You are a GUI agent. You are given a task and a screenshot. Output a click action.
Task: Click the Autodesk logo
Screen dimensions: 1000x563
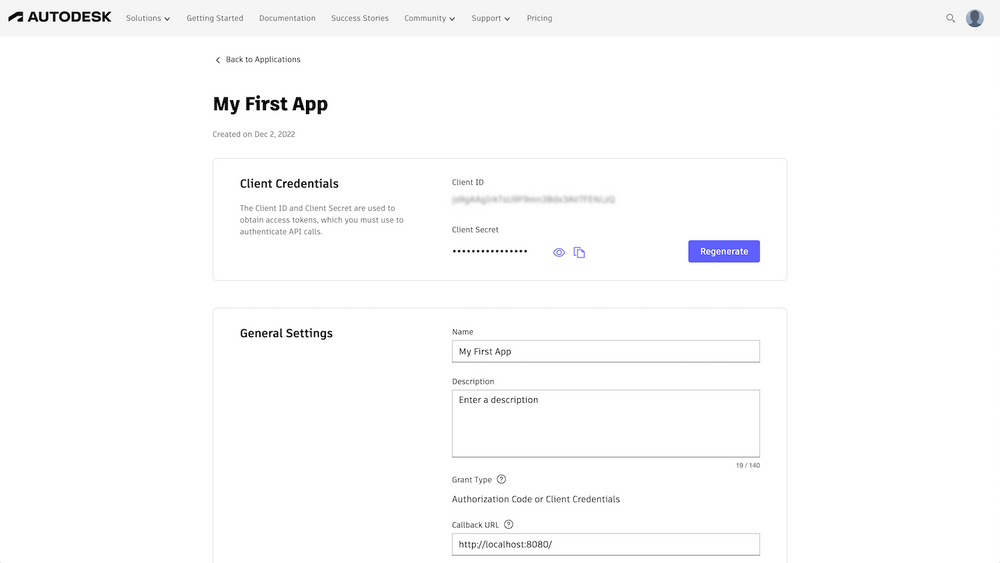(60, 17)
